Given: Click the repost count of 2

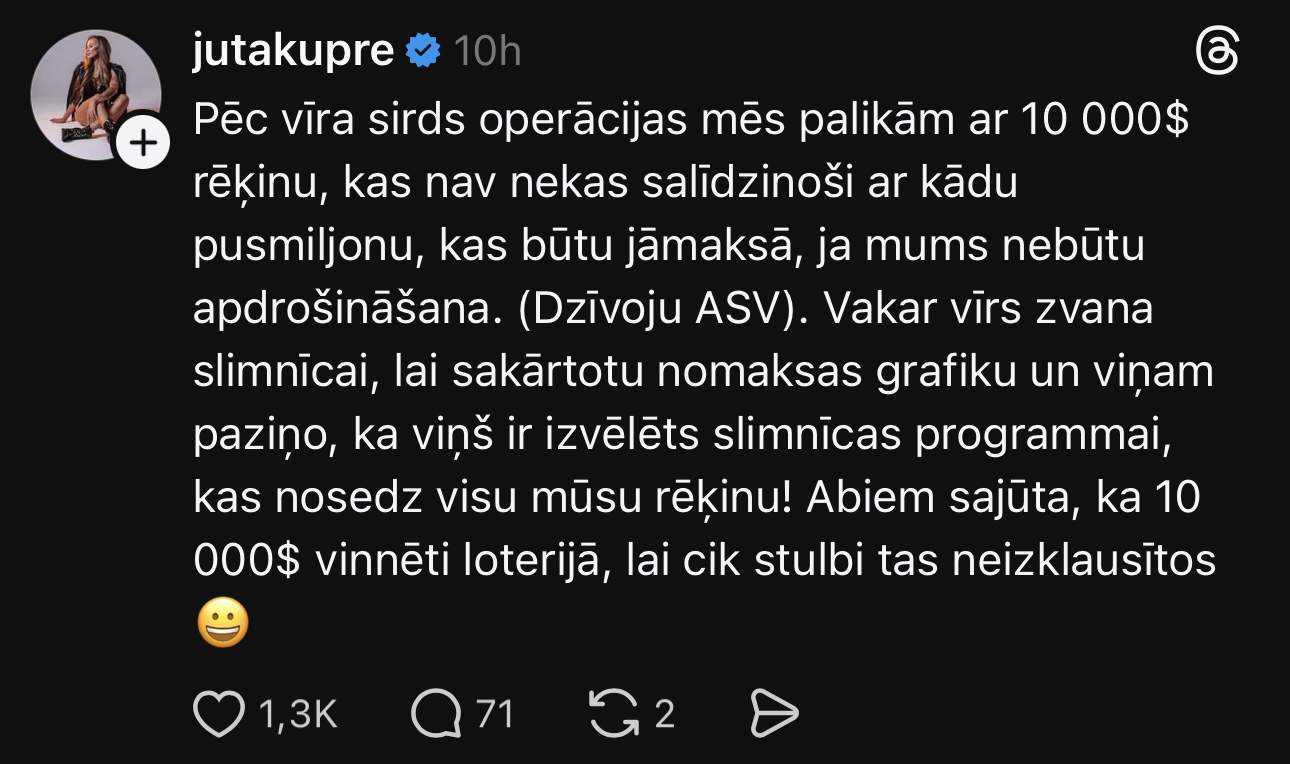Looking at the screenshot, I should point(664,715).
